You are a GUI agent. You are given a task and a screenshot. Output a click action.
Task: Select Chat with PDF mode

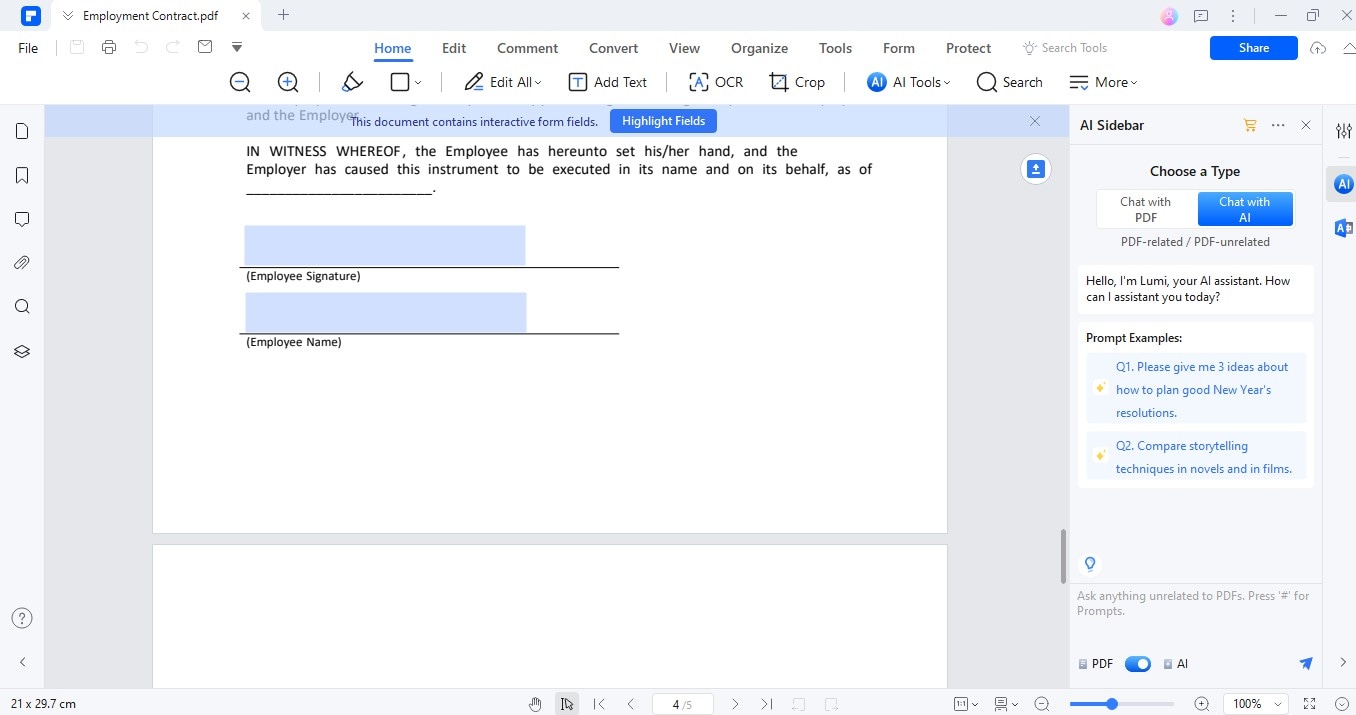pyautogui.click(x=1146, y=209)
